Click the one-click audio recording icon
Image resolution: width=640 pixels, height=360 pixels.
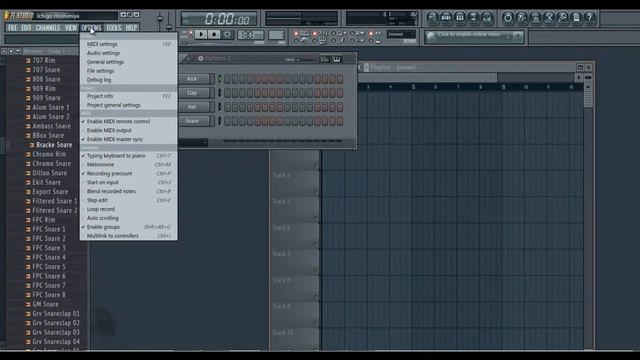(x=563, y=17)
